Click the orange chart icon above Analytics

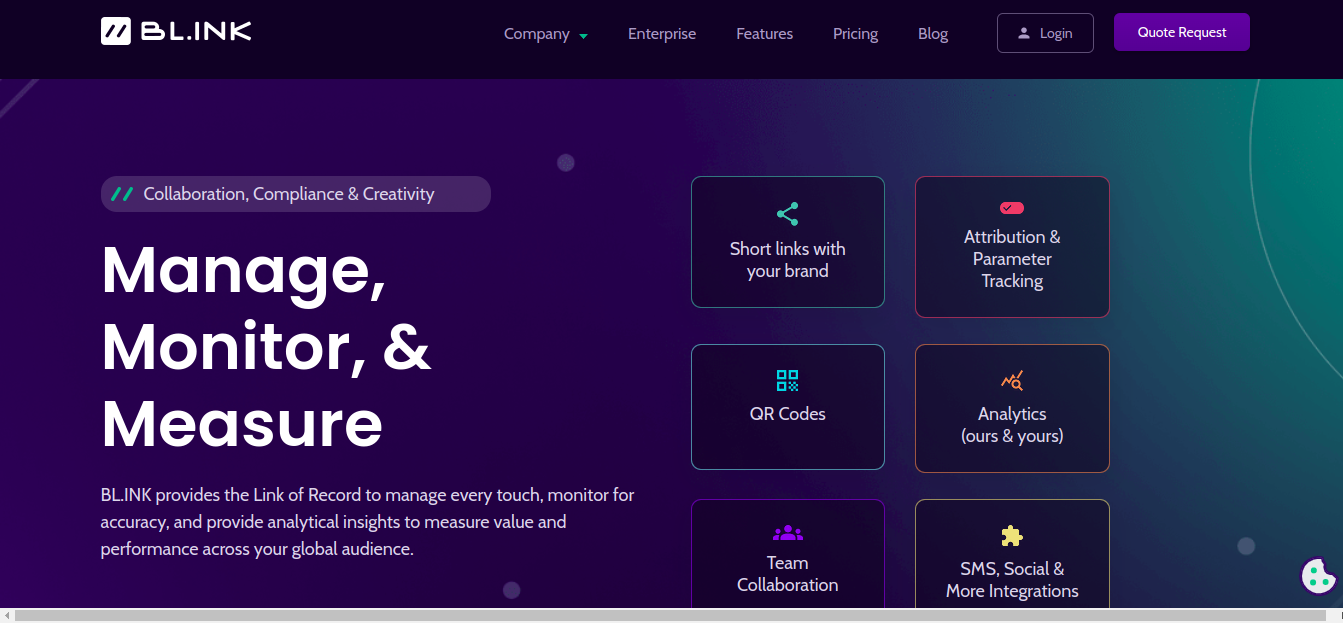point(1012,380)
